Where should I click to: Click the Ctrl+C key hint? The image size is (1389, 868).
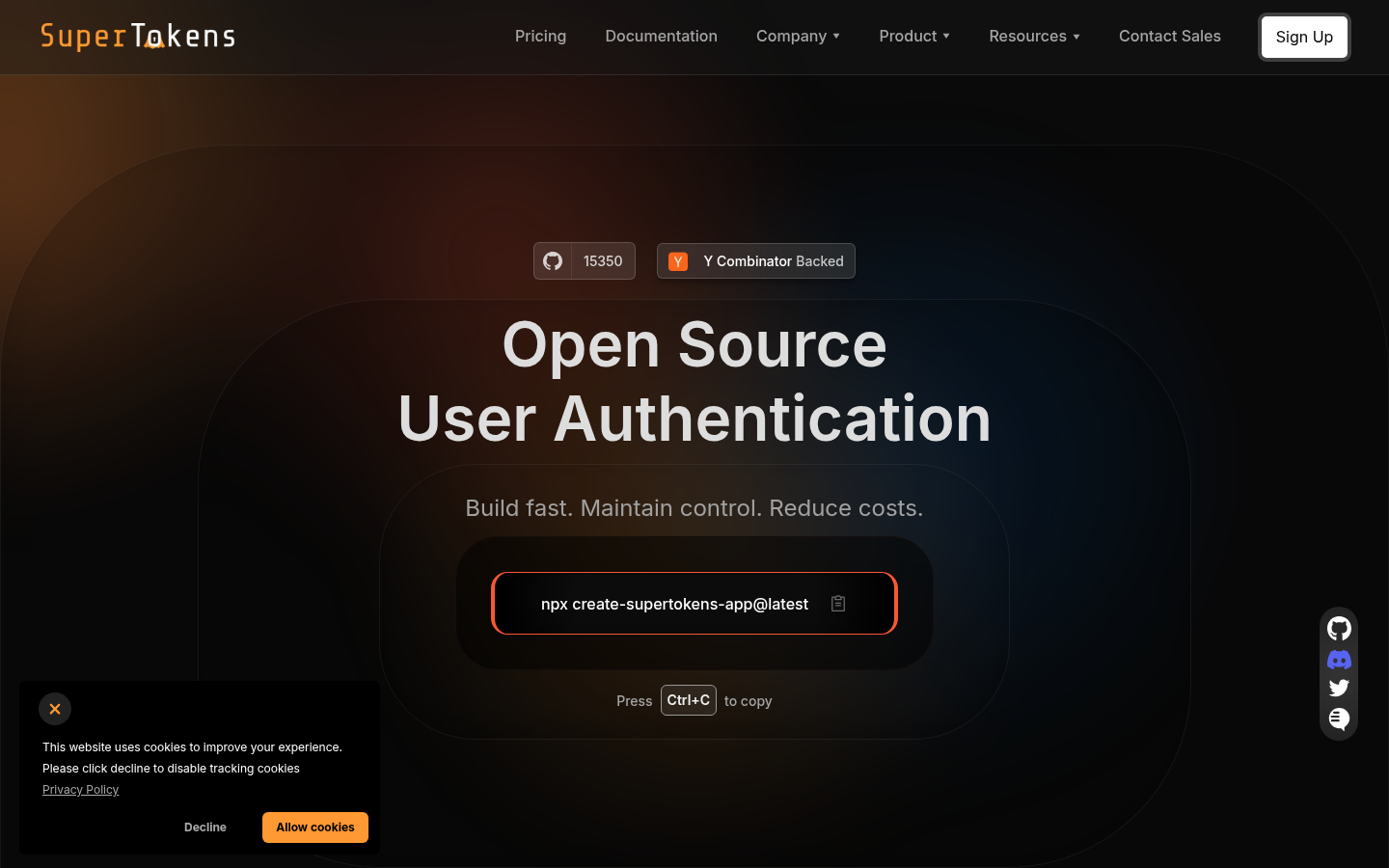[689, 700]
